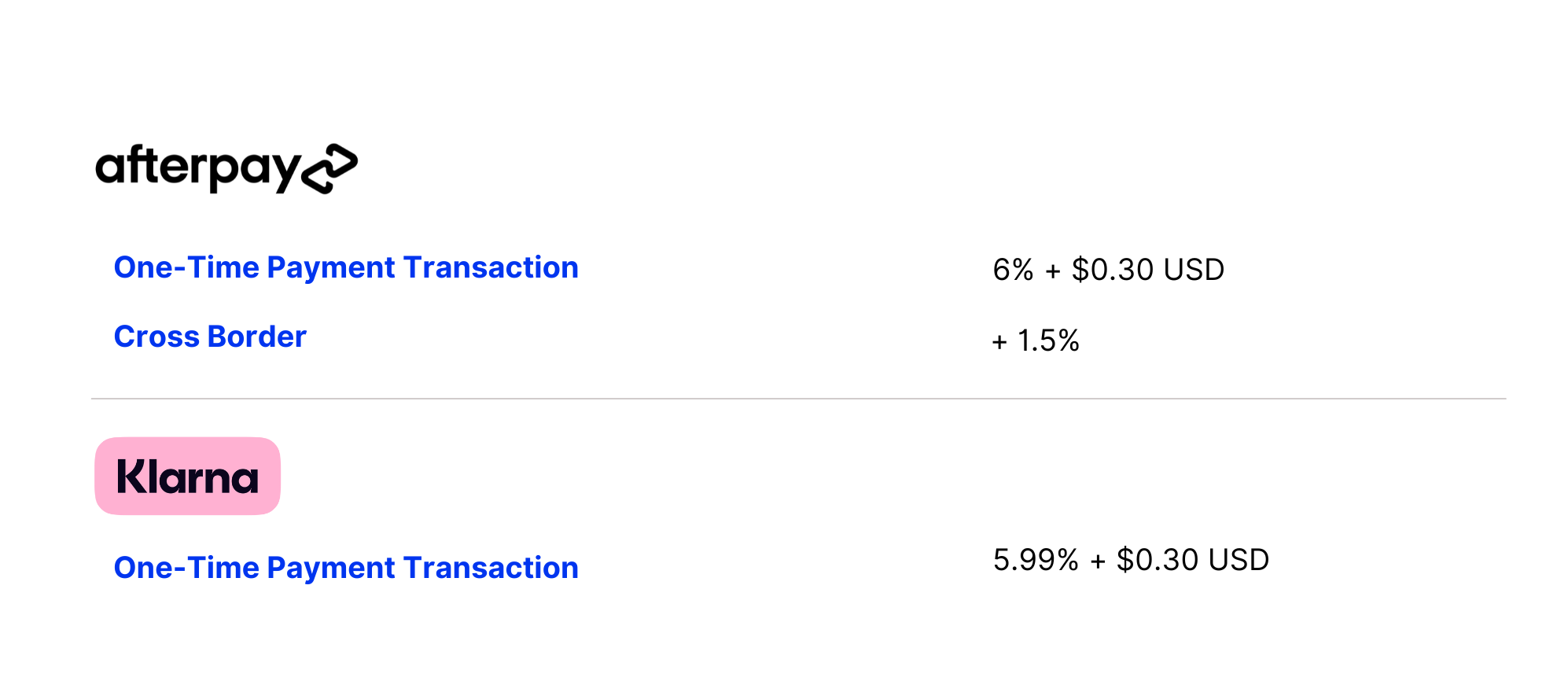Click Payment word in Afterpay's transaction link
1568x692 pixels.
tap(331, 268)
